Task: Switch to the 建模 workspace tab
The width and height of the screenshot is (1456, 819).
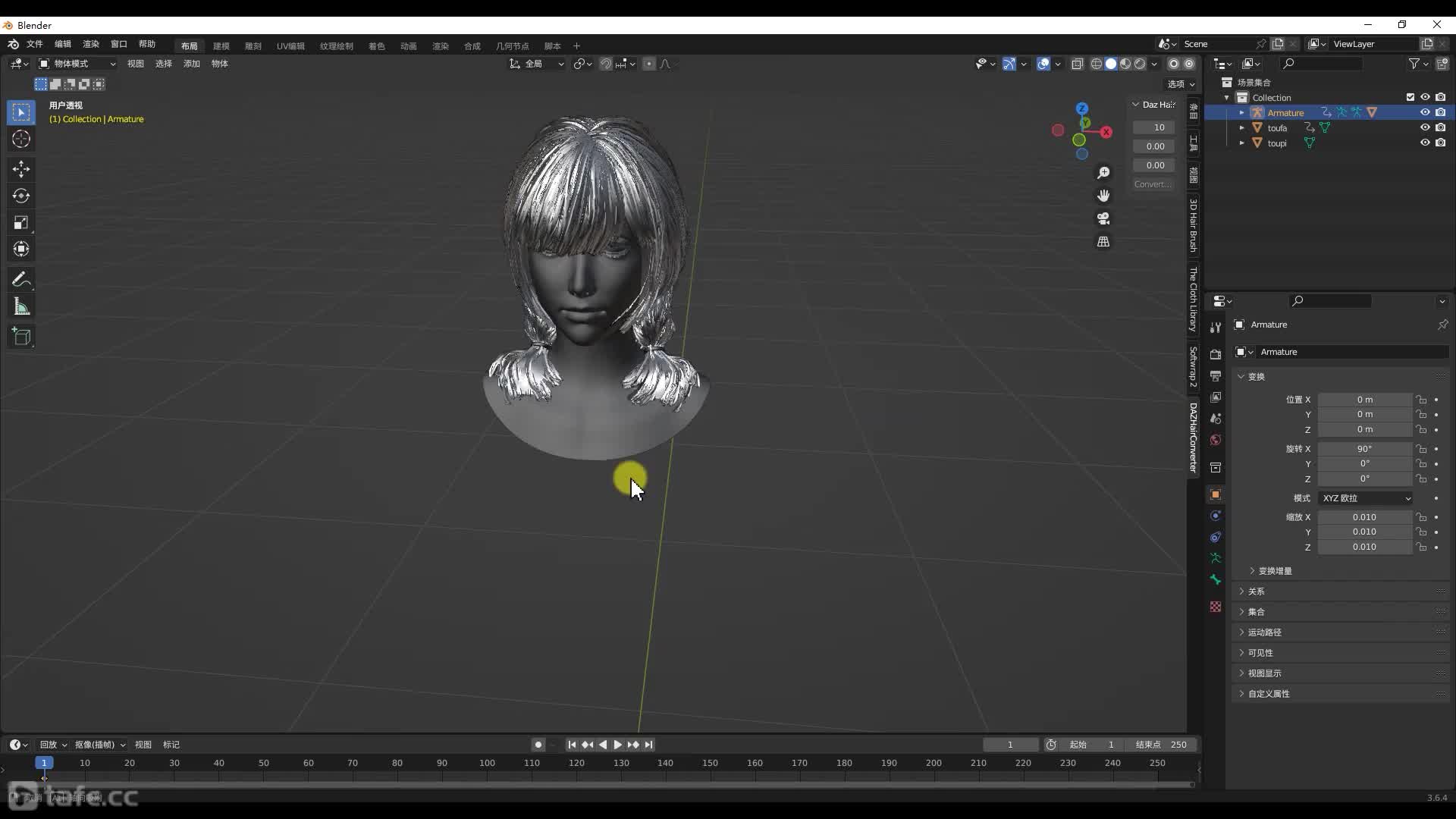Action: tap(221, 45)
